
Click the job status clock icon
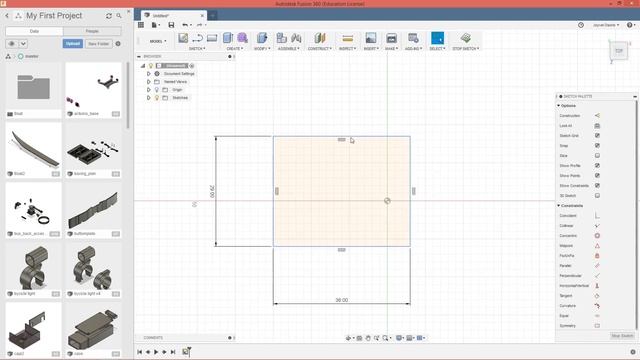[581, 25]
